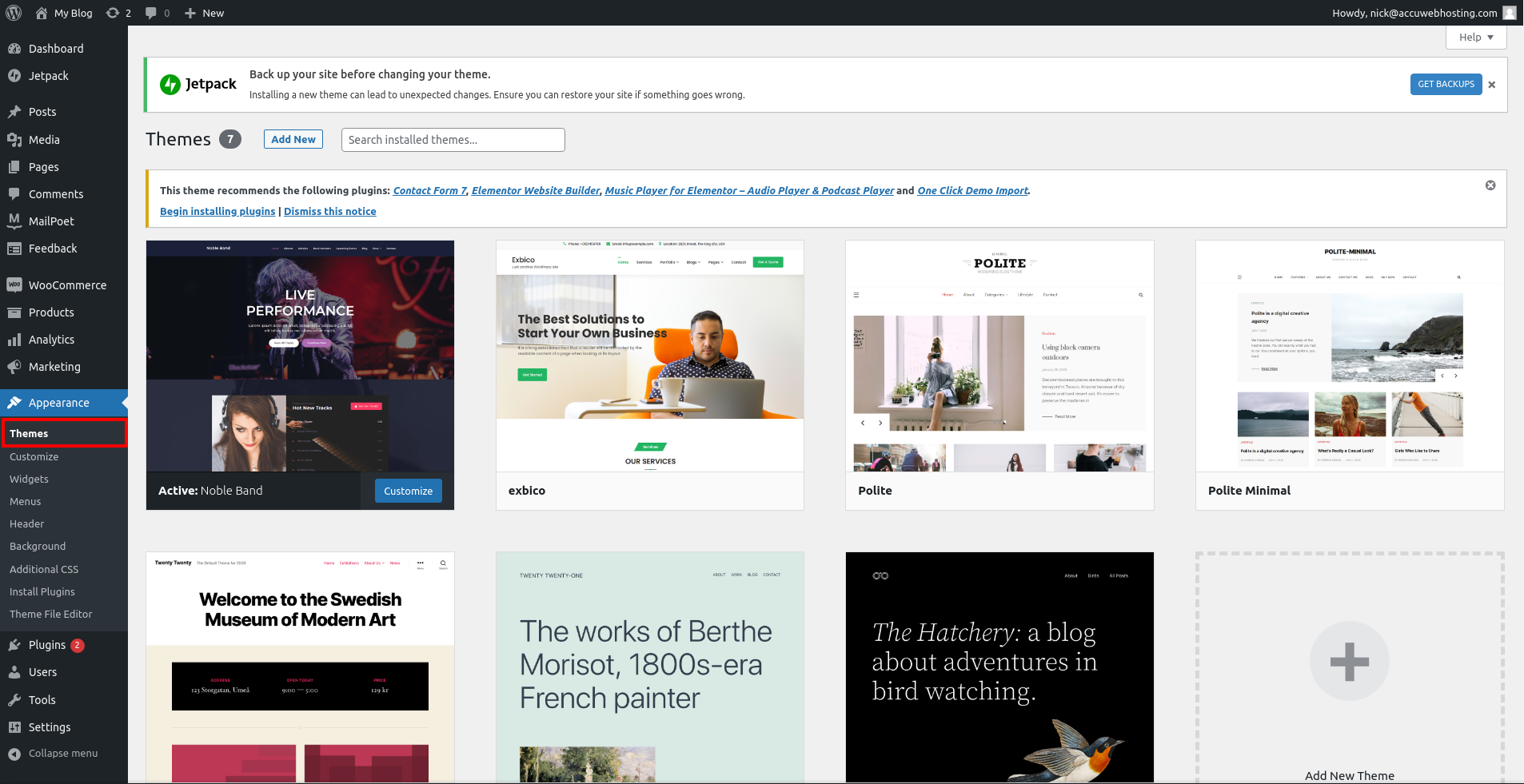This screenshot has width=1524, height=784.
Task: Click the Settings sidebar icon
Action: (x=14, y=727)
